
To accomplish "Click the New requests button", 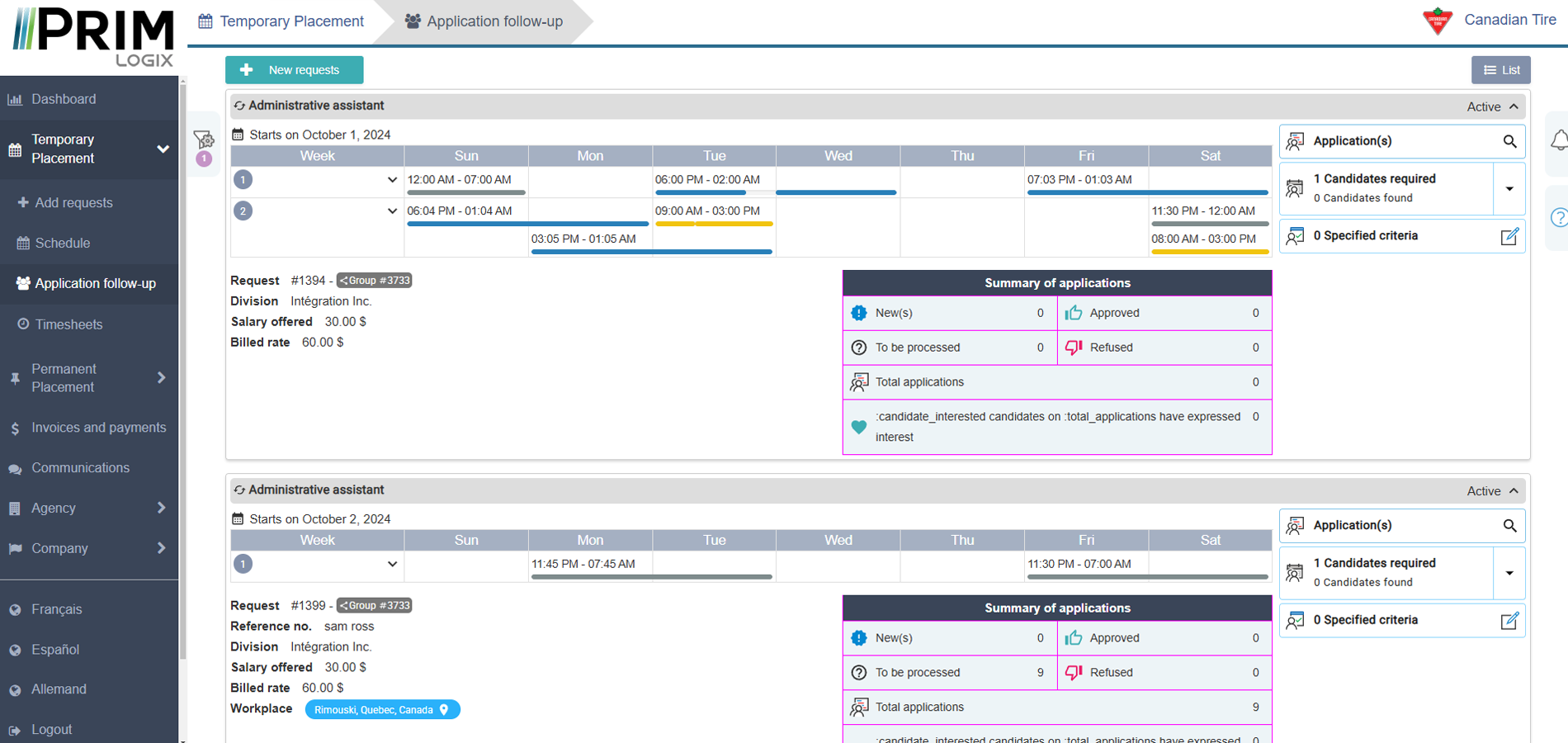I will [294, 70].
